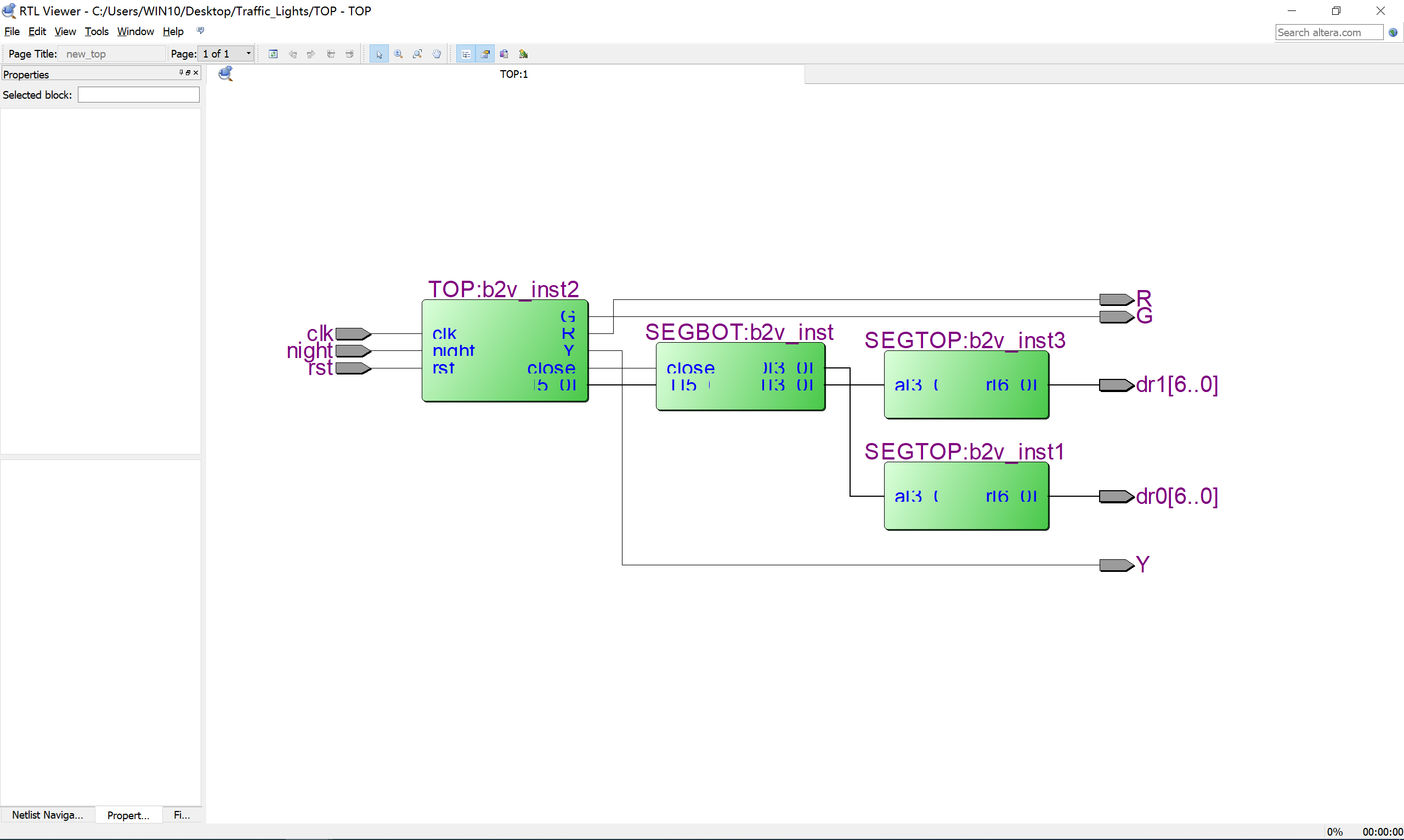Click the TOP:b2v_inst2 block
Image resolution: width=1404 pixels, height=840 pixels.
504,351
